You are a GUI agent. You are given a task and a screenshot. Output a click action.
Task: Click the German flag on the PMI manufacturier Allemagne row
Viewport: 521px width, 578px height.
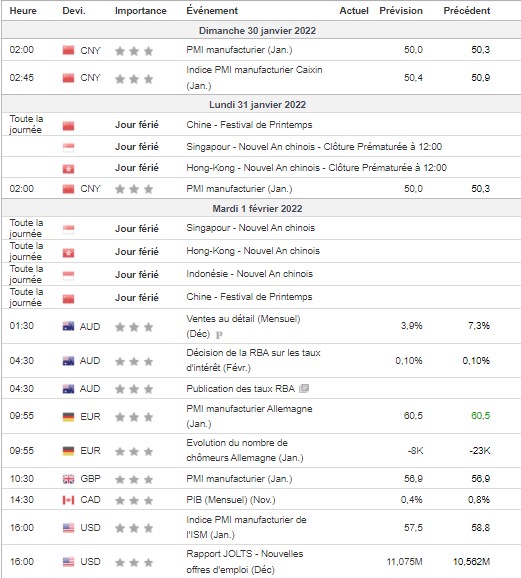click(x=68, y=417)
